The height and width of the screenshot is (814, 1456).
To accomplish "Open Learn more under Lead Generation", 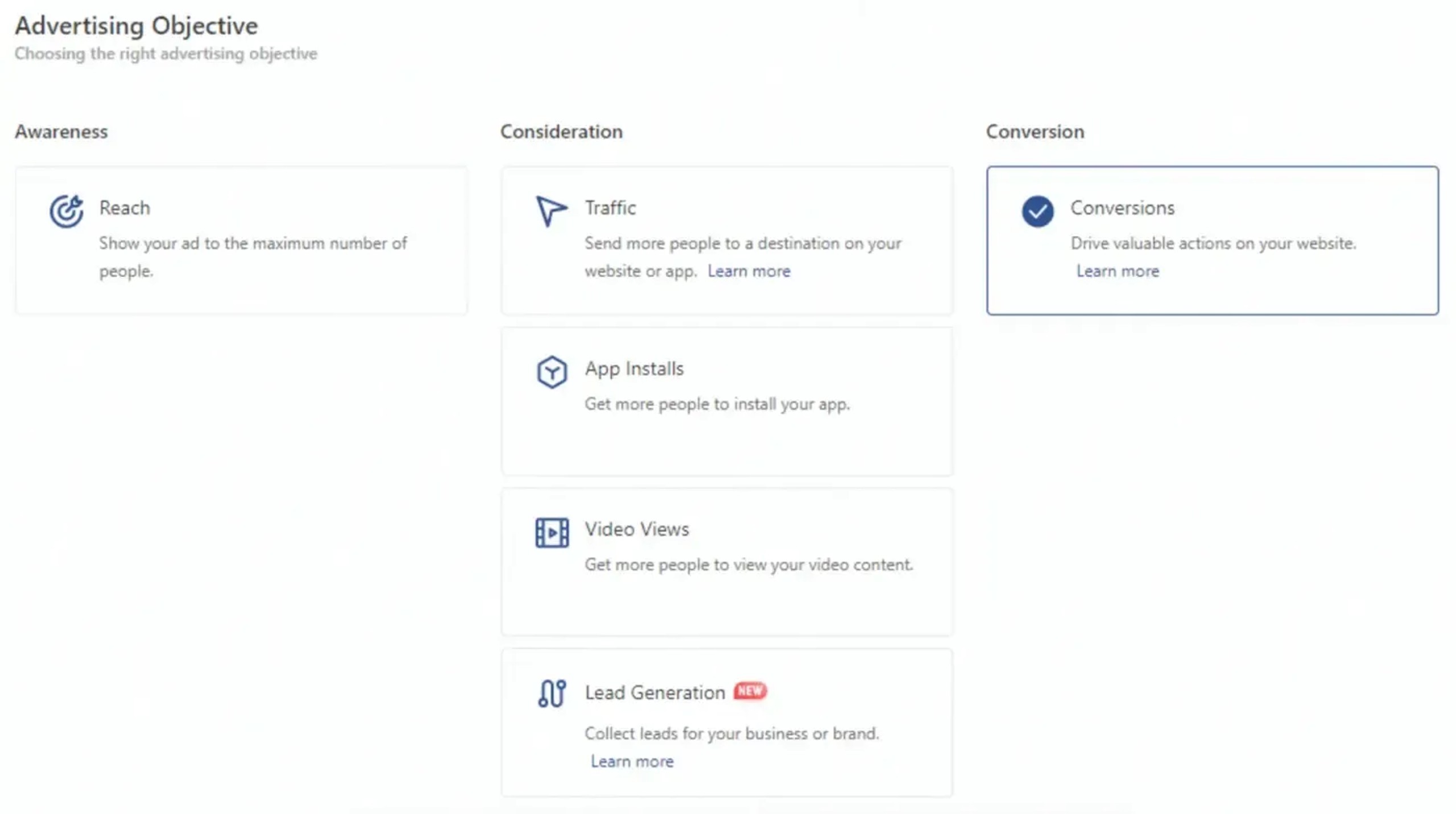I will point(631,761).
